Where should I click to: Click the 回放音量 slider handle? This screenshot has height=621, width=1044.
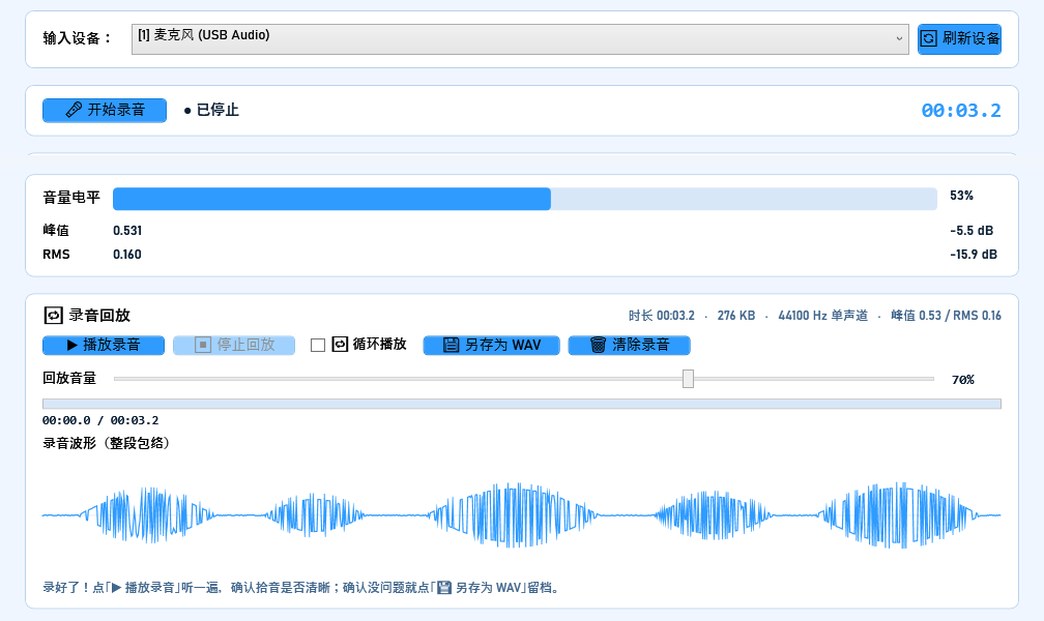[x=688, y=379]
